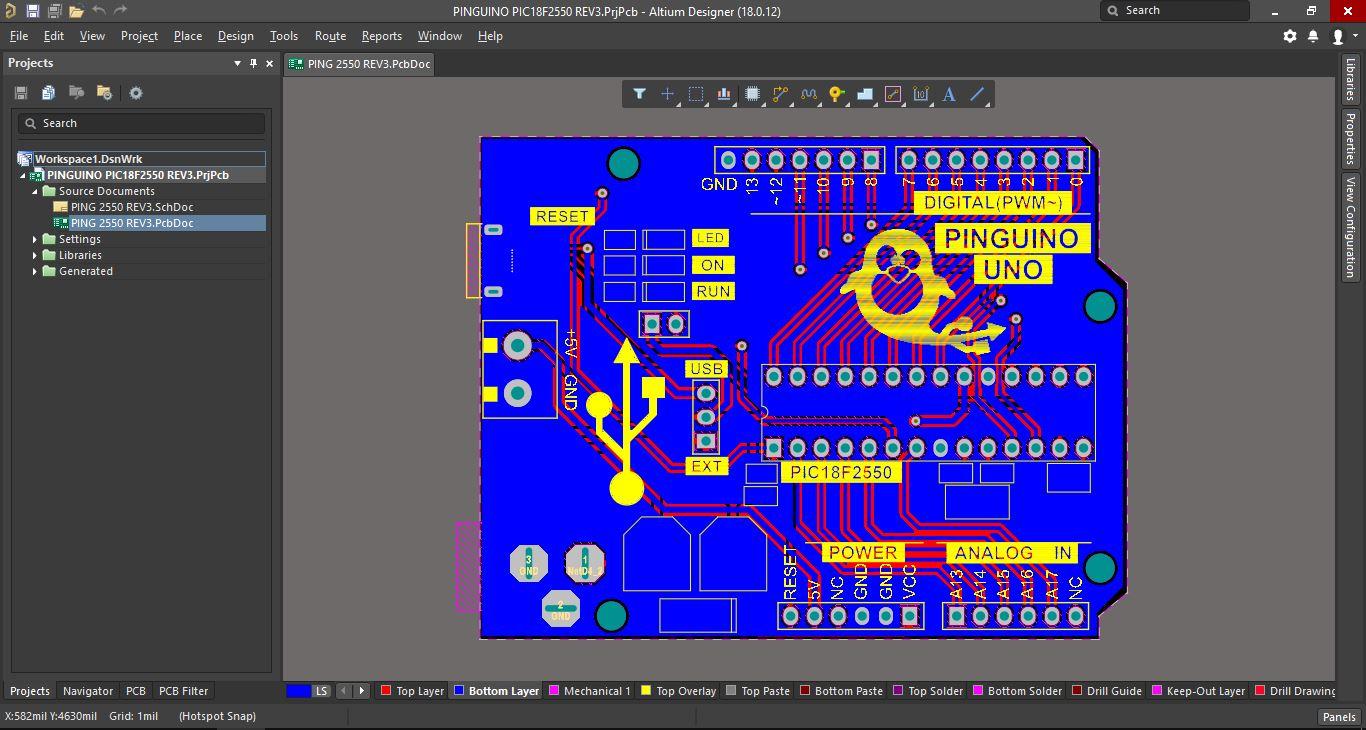1366x730 pixels.
Task: Open the Properties side panel
Action: coord(1350,139)
